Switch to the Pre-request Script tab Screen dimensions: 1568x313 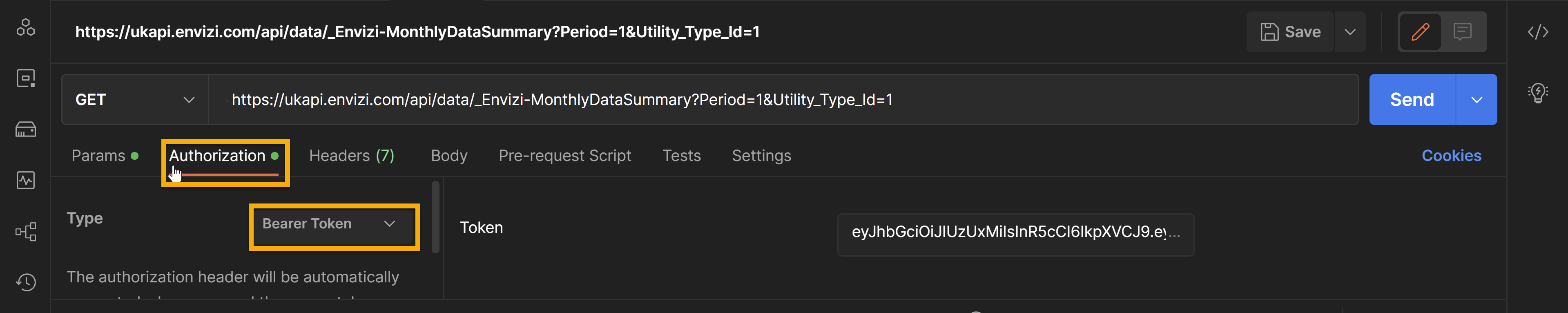coord(565,156)
